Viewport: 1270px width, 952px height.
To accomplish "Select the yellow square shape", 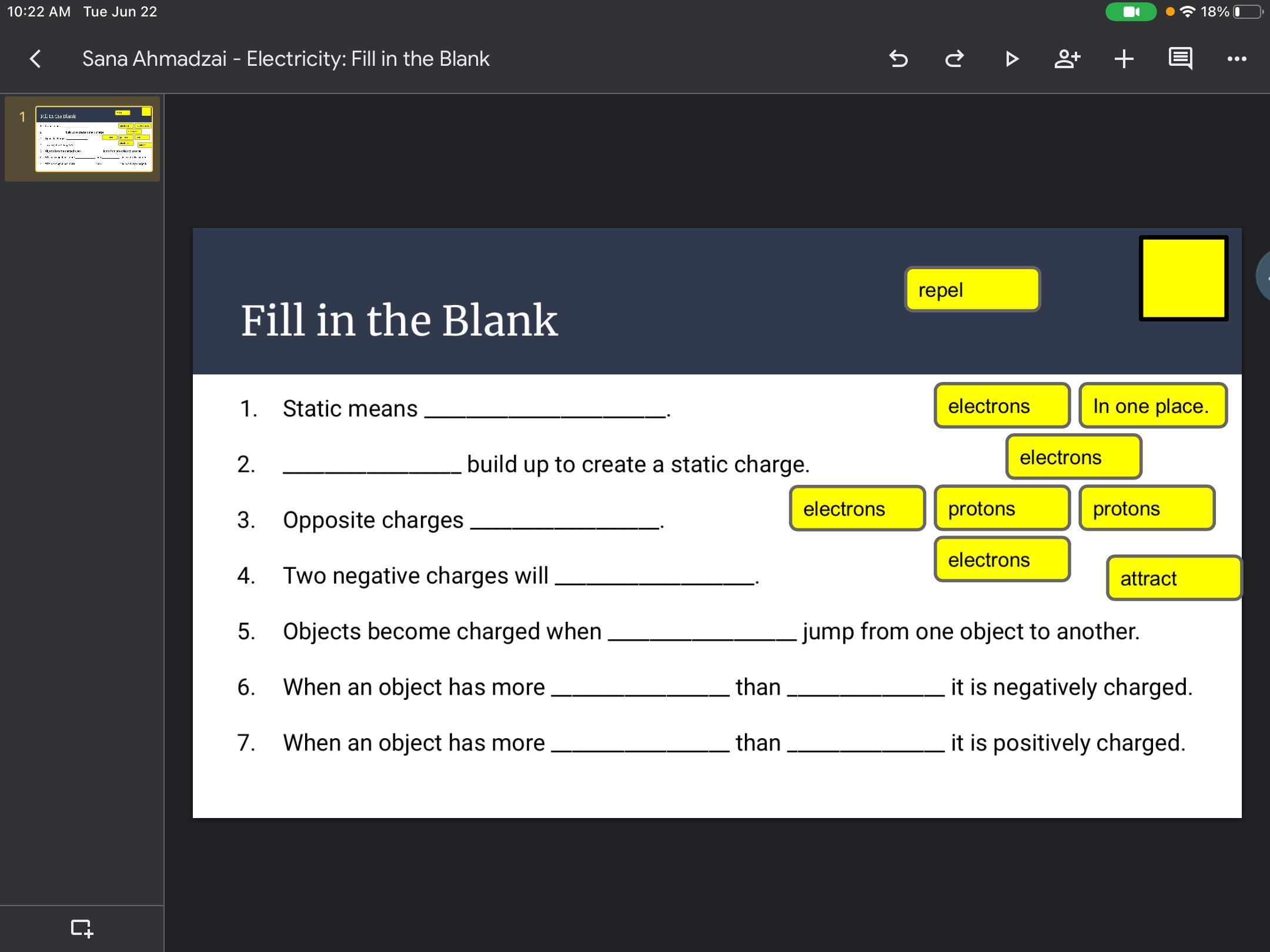I will pos(1183,279).
